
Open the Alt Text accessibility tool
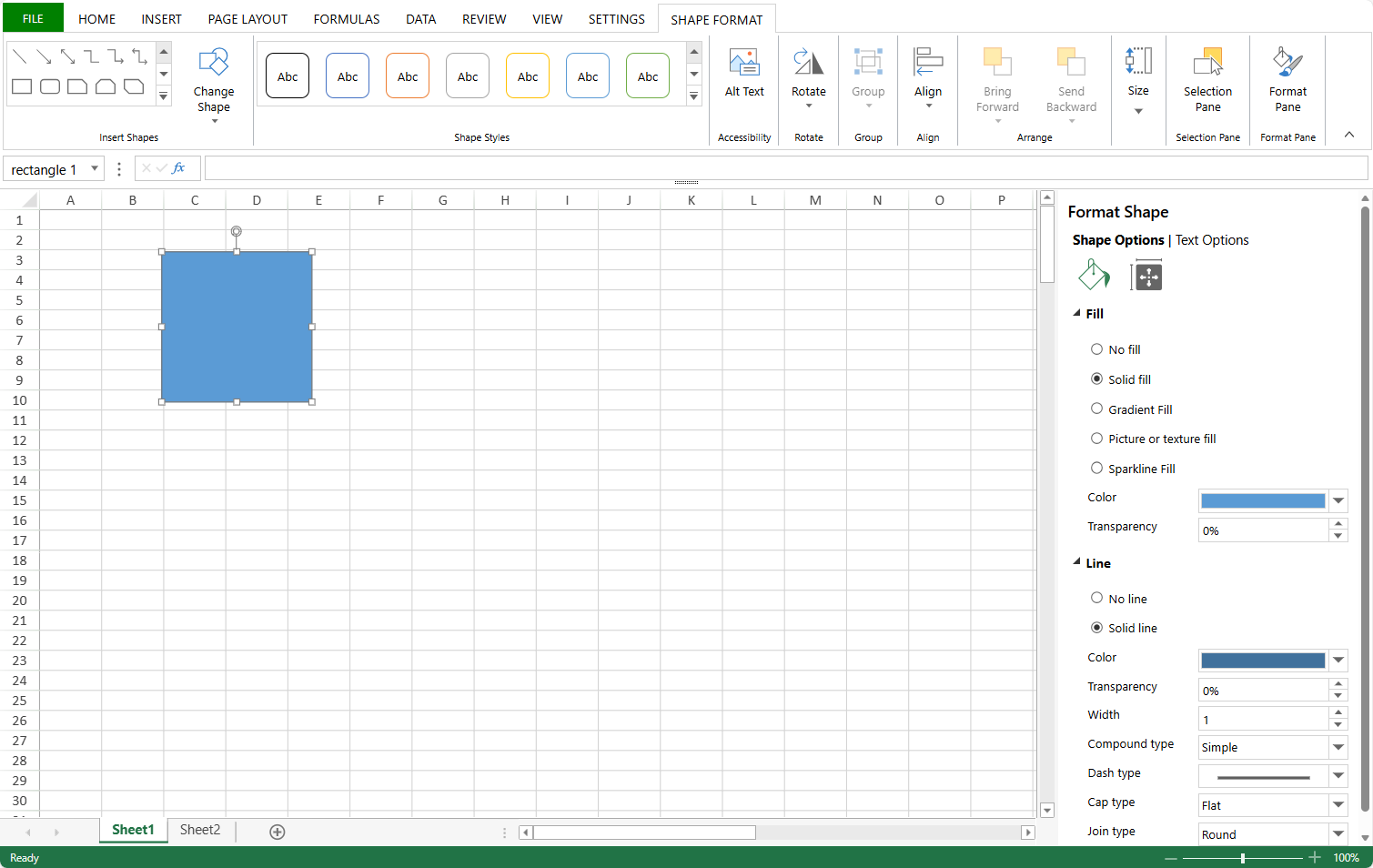pos(743,73)
